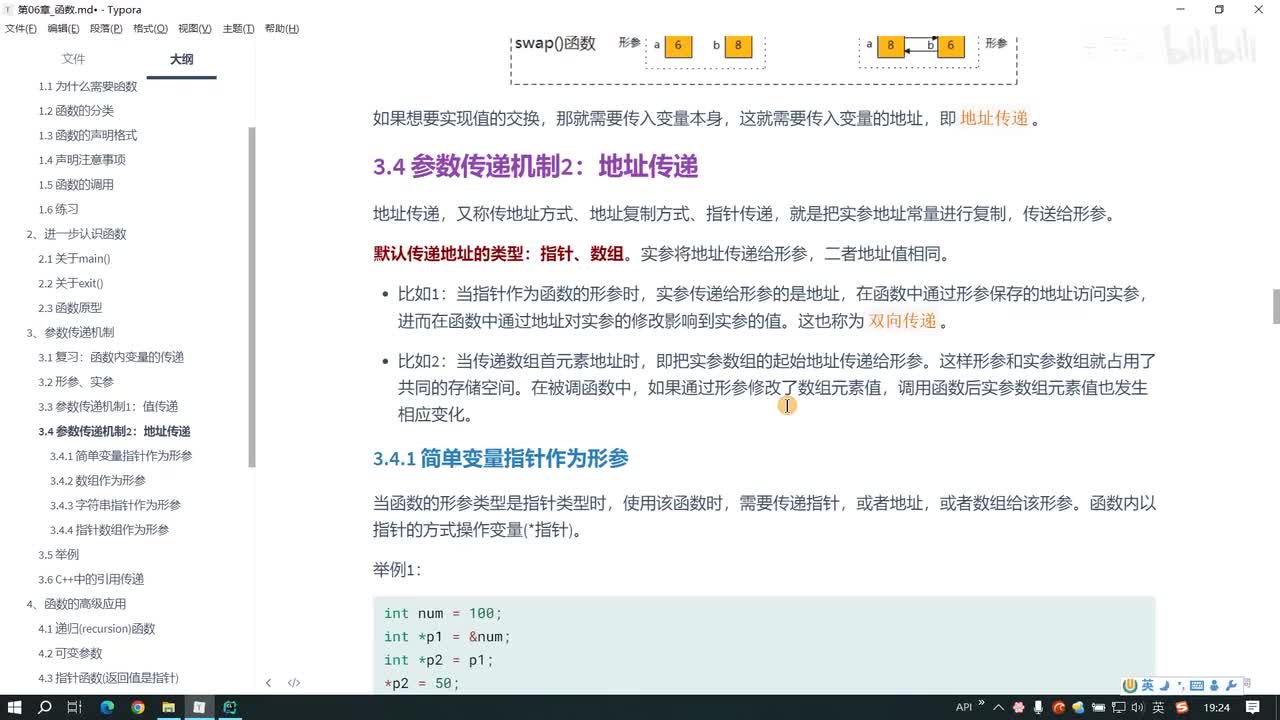Open the IME toolbar user icon
Image resolution: width=1280 pixels, height=720 pixels.
click(1214, 685)
